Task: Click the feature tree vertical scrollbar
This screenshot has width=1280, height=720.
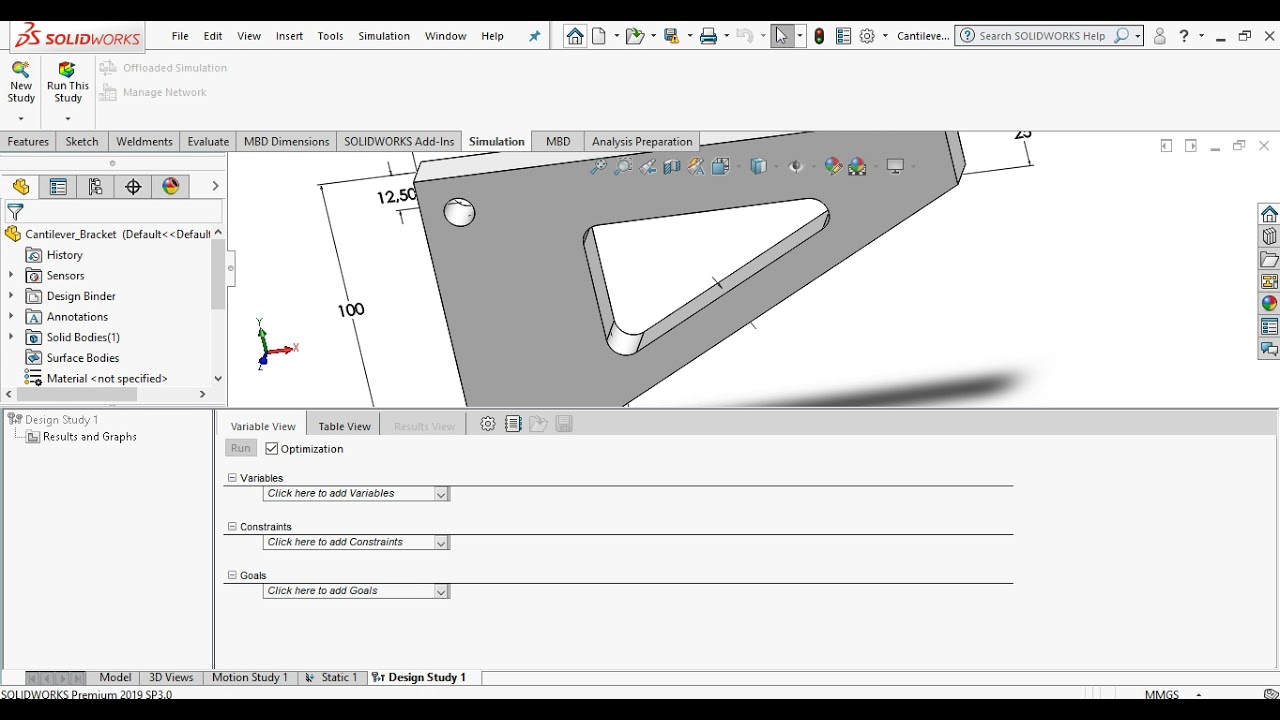Action: click(218, 275)
